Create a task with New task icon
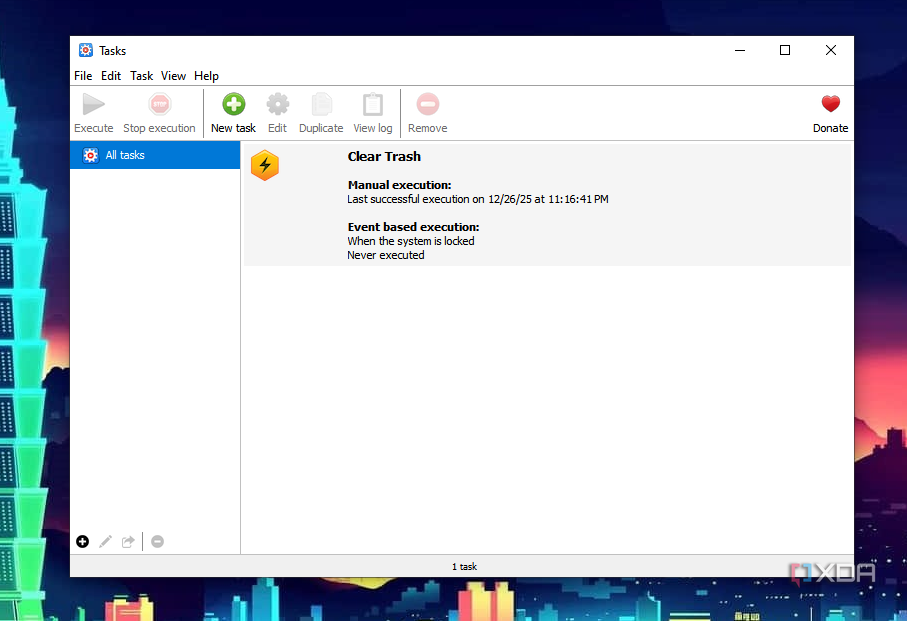907x621 pixels. pyautogui.click(x=233, y=105)
